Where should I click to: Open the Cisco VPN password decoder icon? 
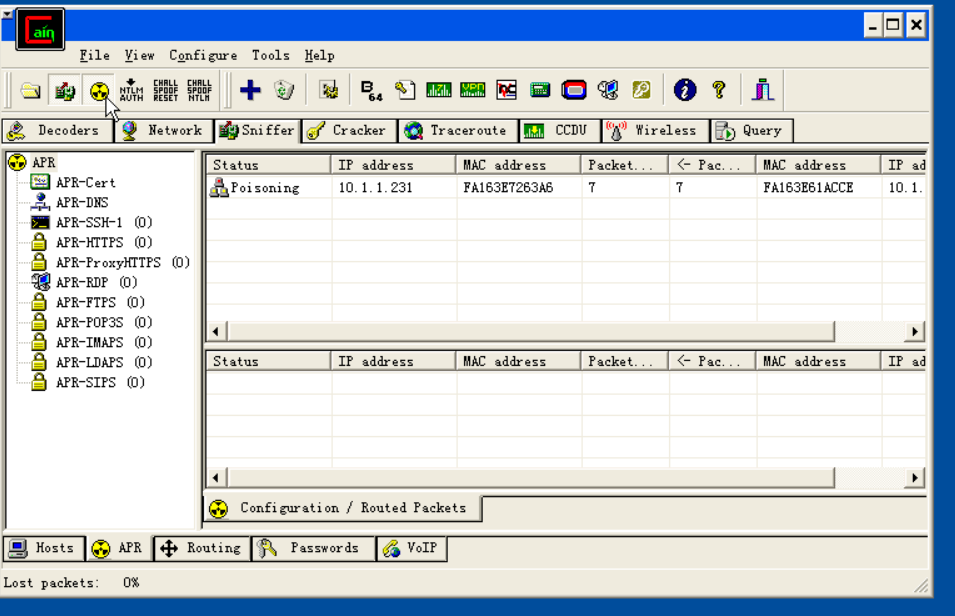(473, 90)
